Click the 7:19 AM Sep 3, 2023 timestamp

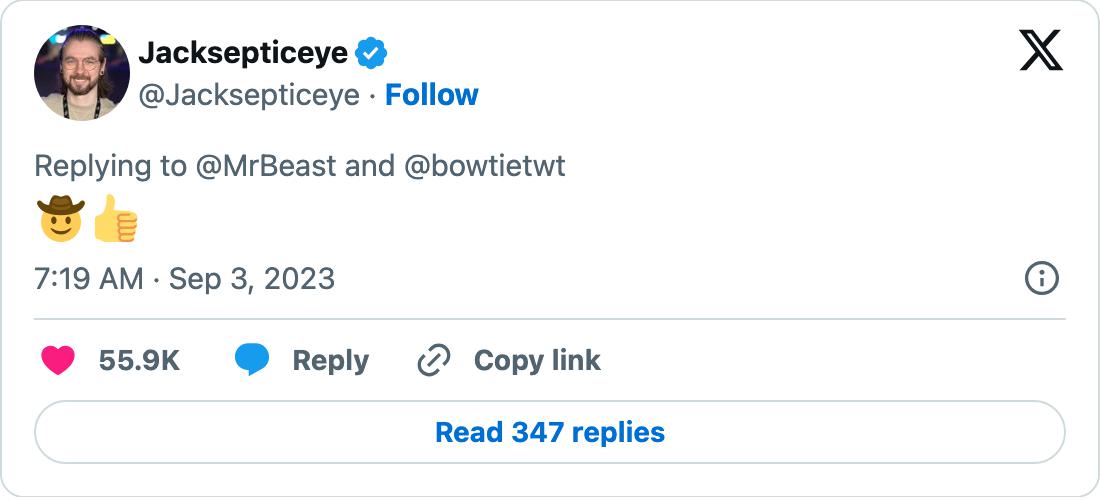185,278
